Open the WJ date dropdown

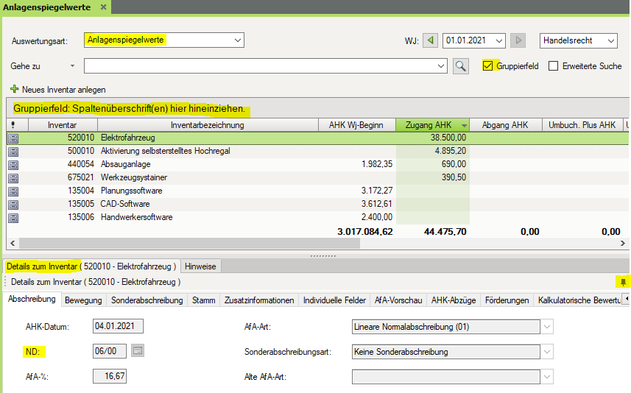[499, 41]
